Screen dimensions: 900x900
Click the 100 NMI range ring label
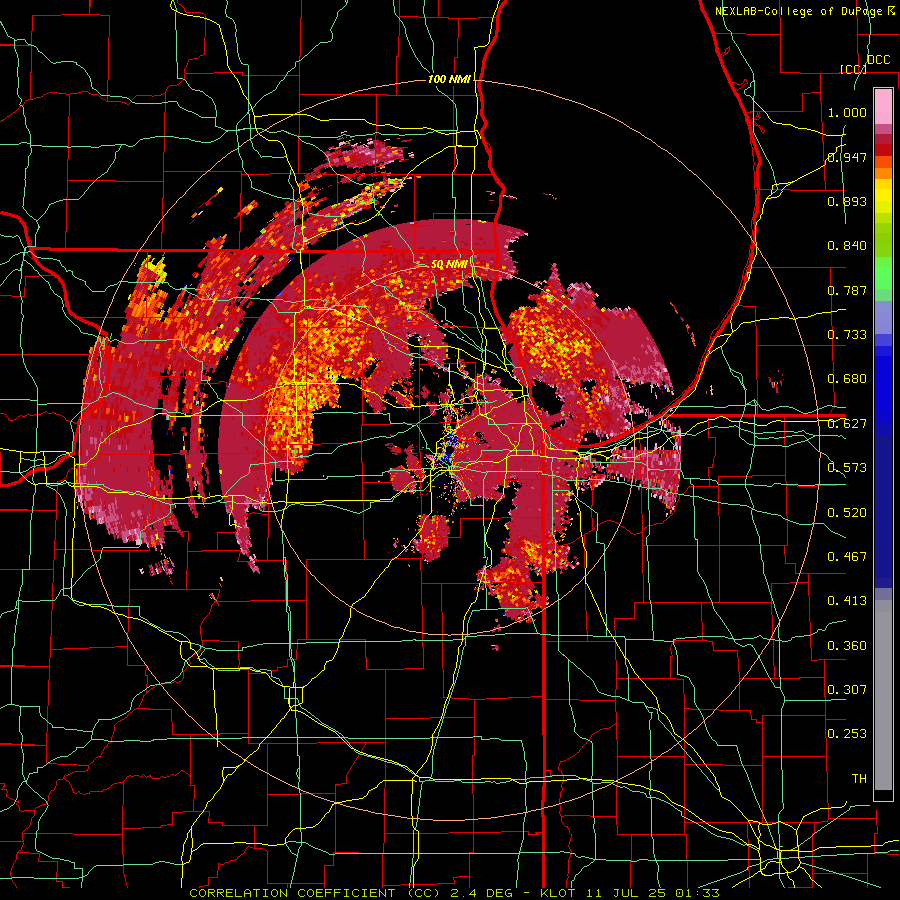(x=449, y=79)
